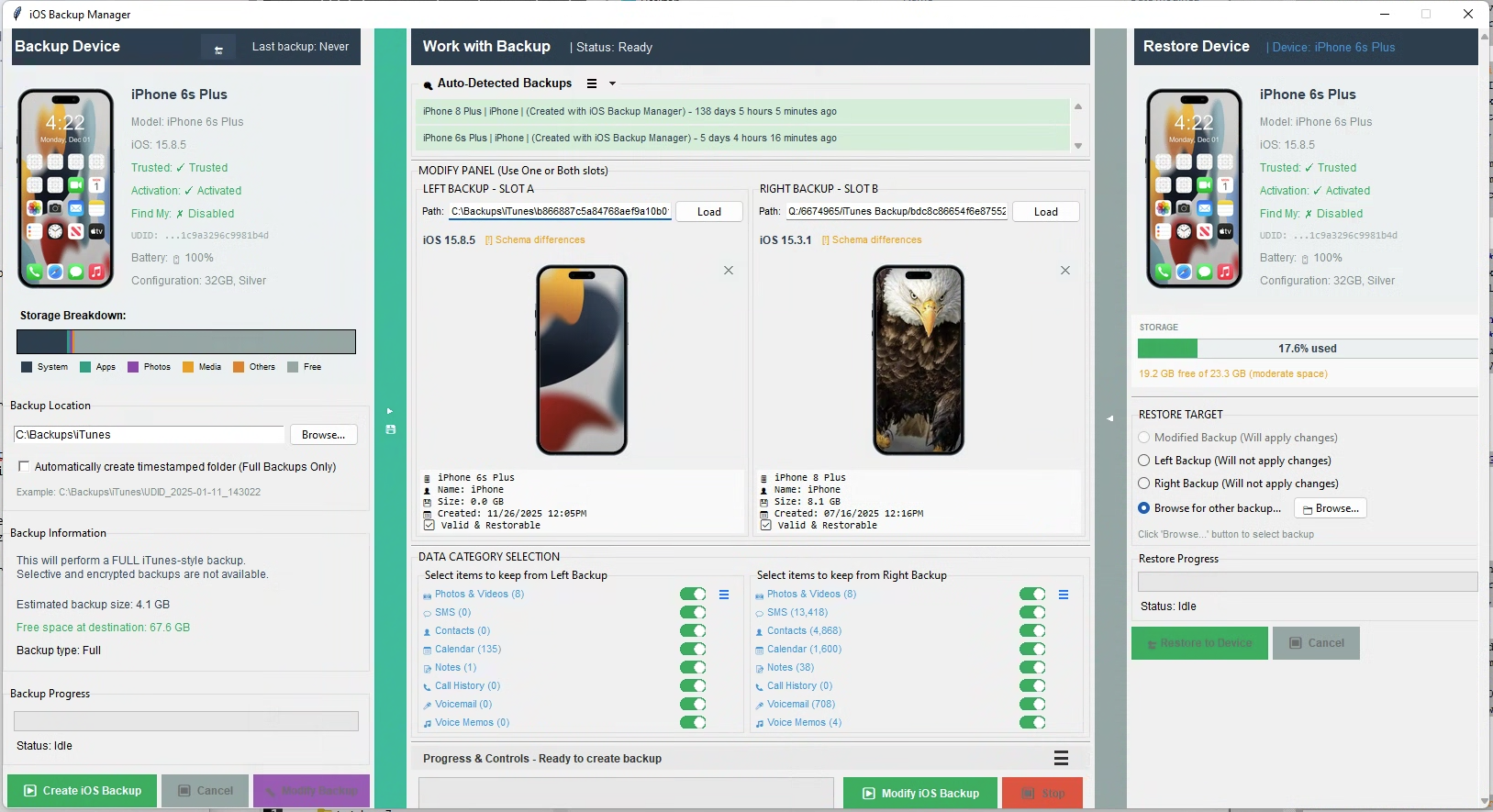Viewport: 1493px width, 812px height.
Task: Click the 17.6% used storage bar
Action: pyautogui.click(x=1308, y=349)
